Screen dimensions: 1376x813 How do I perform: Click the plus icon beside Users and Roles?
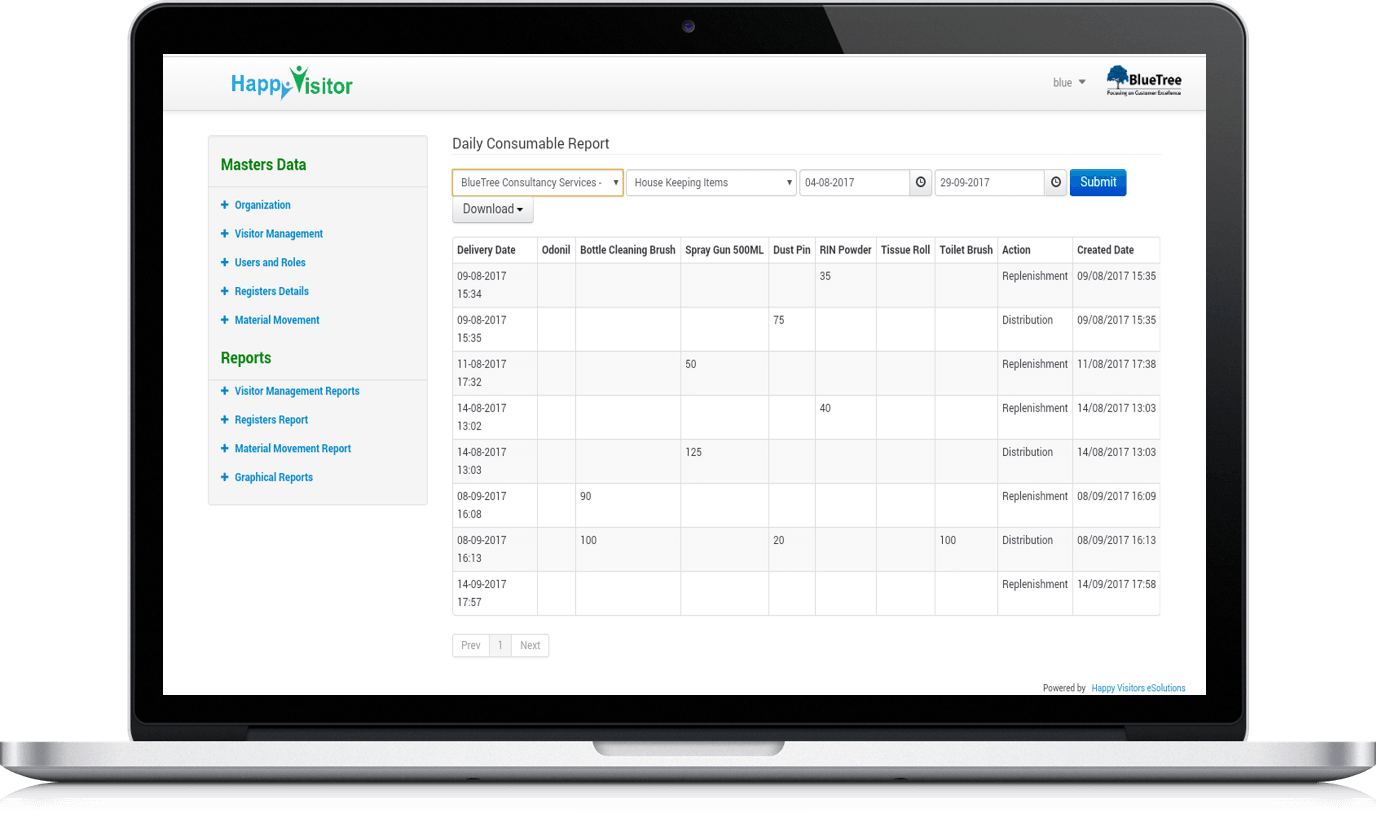225,263
